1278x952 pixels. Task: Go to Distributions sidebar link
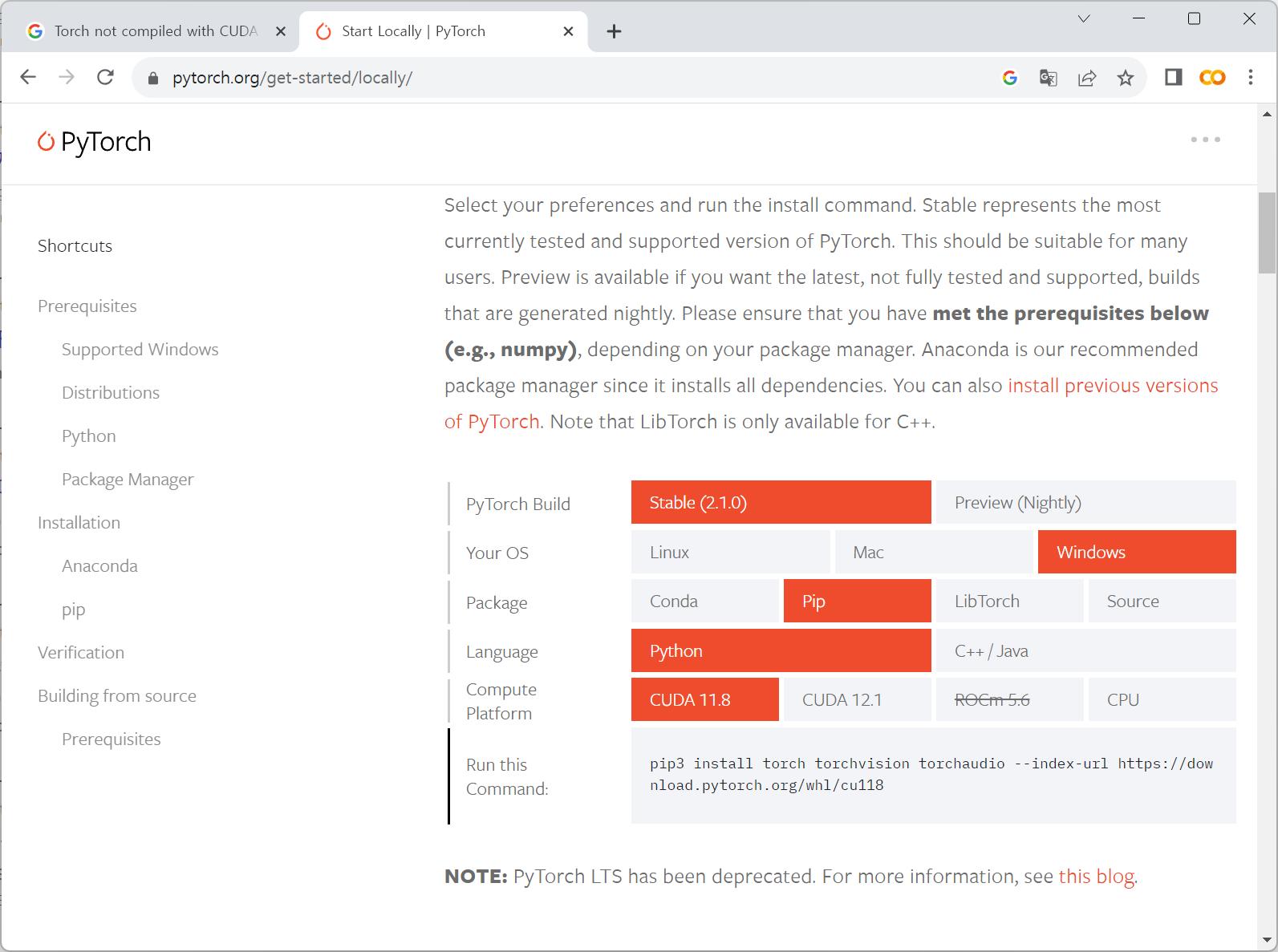[111, 393]
